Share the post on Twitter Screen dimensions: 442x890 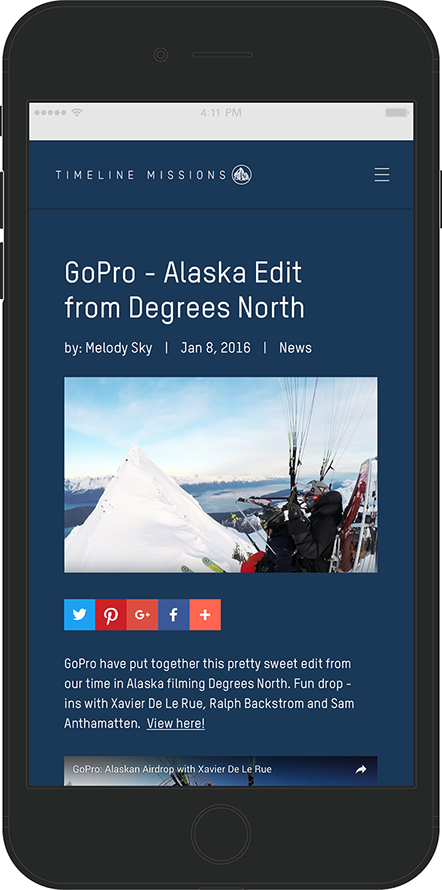click(79, 615)
